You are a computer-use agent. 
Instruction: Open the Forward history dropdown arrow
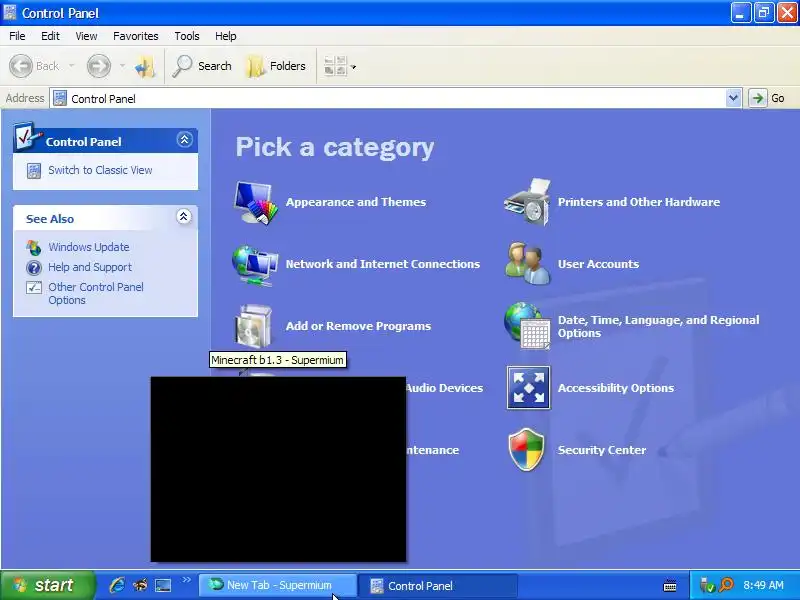[x=122, y=66]
